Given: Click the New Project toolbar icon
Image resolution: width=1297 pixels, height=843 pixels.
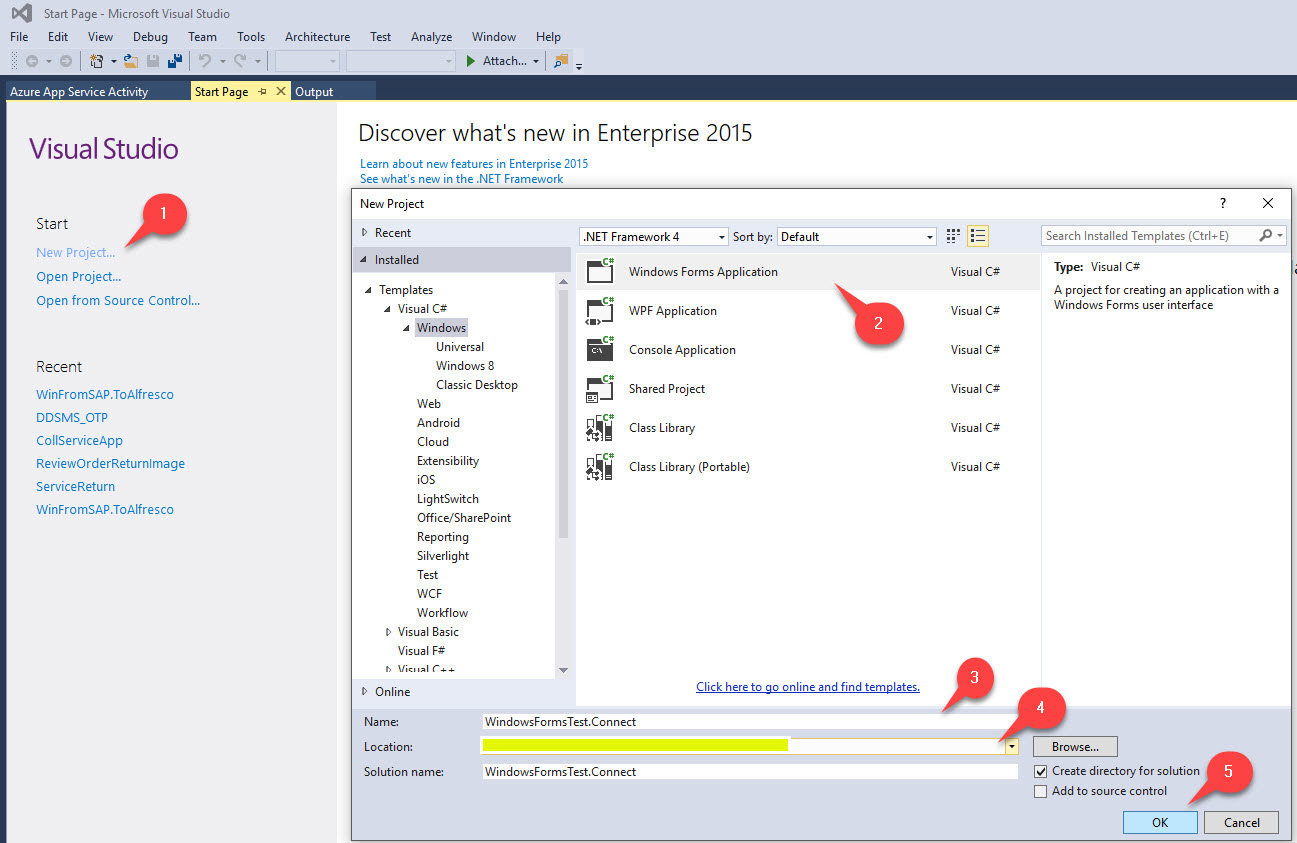Looking at the screenshot, I should tap(97, 60).
